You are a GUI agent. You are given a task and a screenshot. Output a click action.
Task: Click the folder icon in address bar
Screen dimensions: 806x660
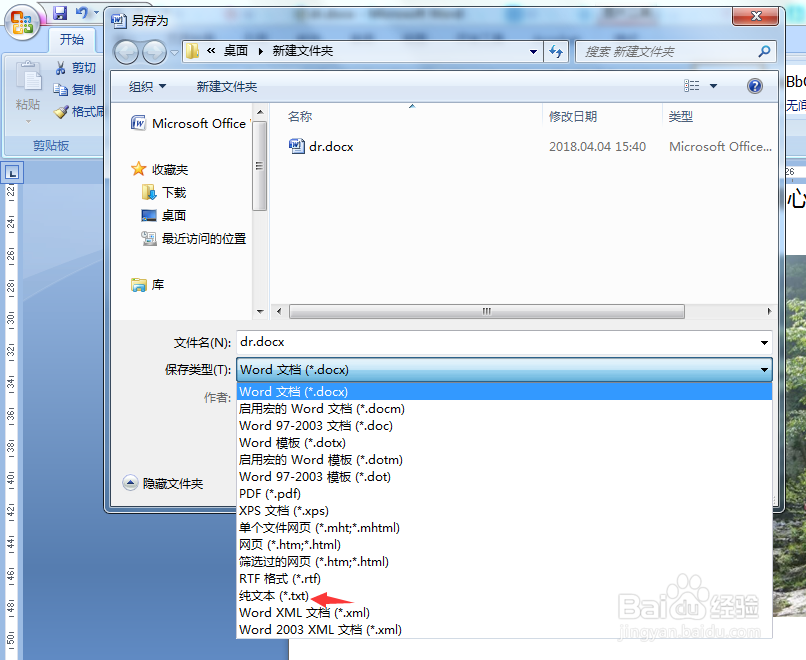pos(192,51)
